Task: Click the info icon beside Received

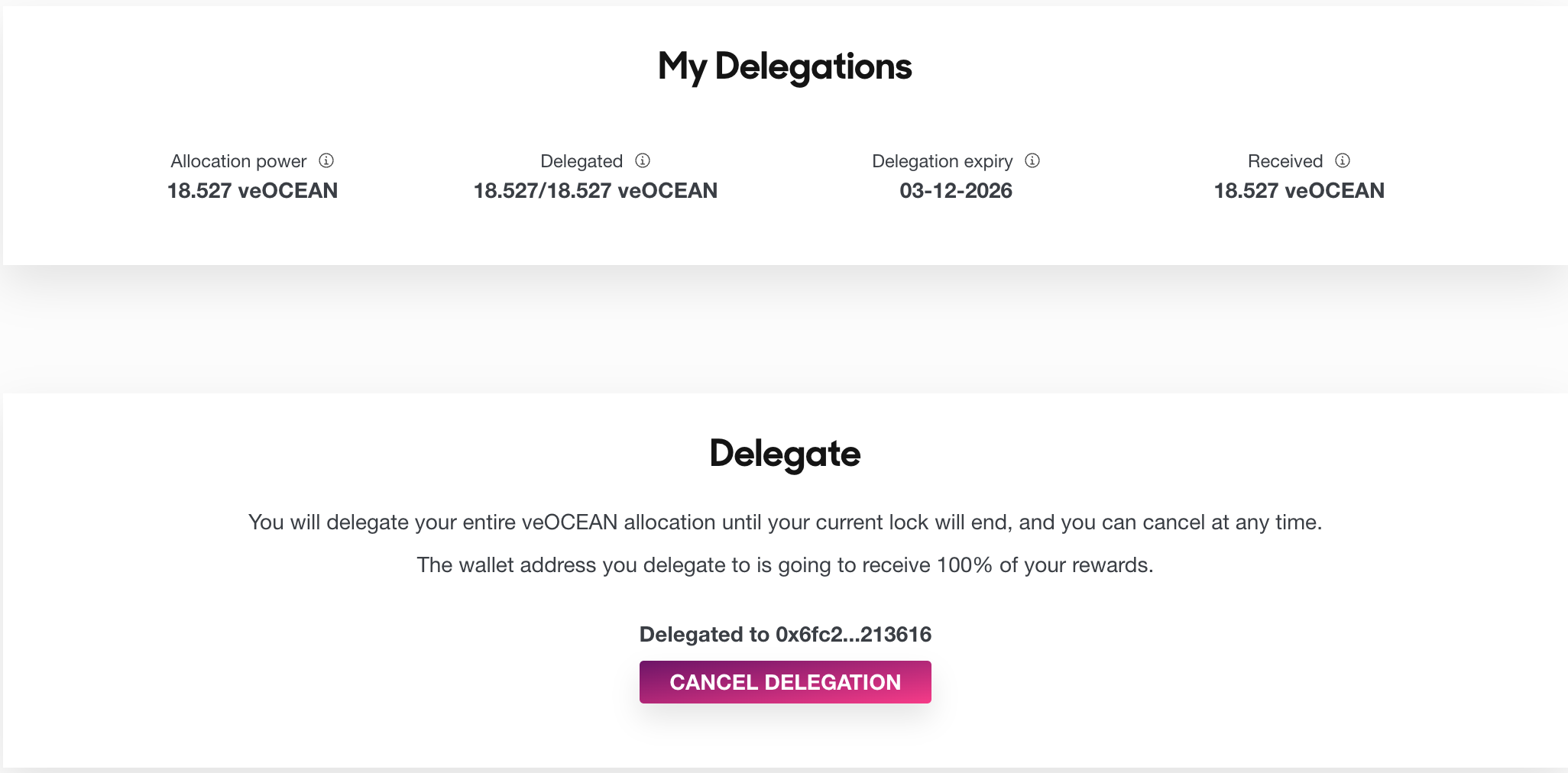Action: point(1343,160)
